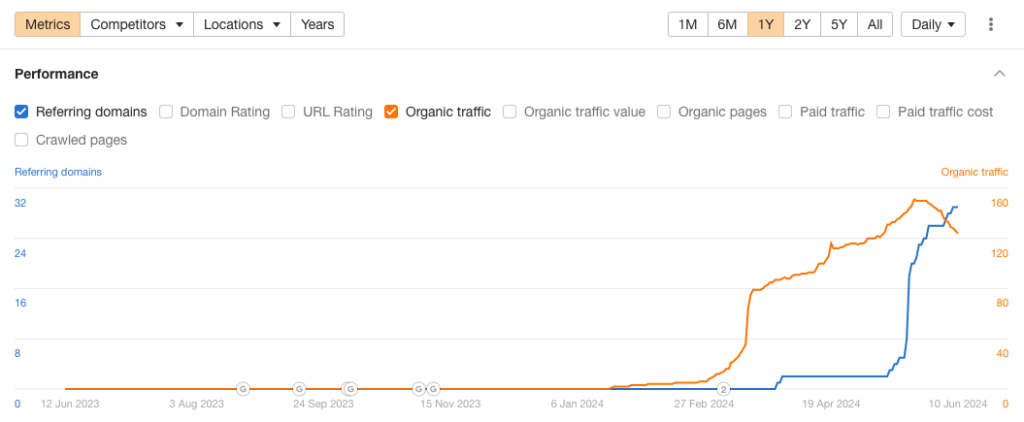Enable the Domain Rating checkbox
The height and width of the screenshot is (422, 1024).
[166, 112]
